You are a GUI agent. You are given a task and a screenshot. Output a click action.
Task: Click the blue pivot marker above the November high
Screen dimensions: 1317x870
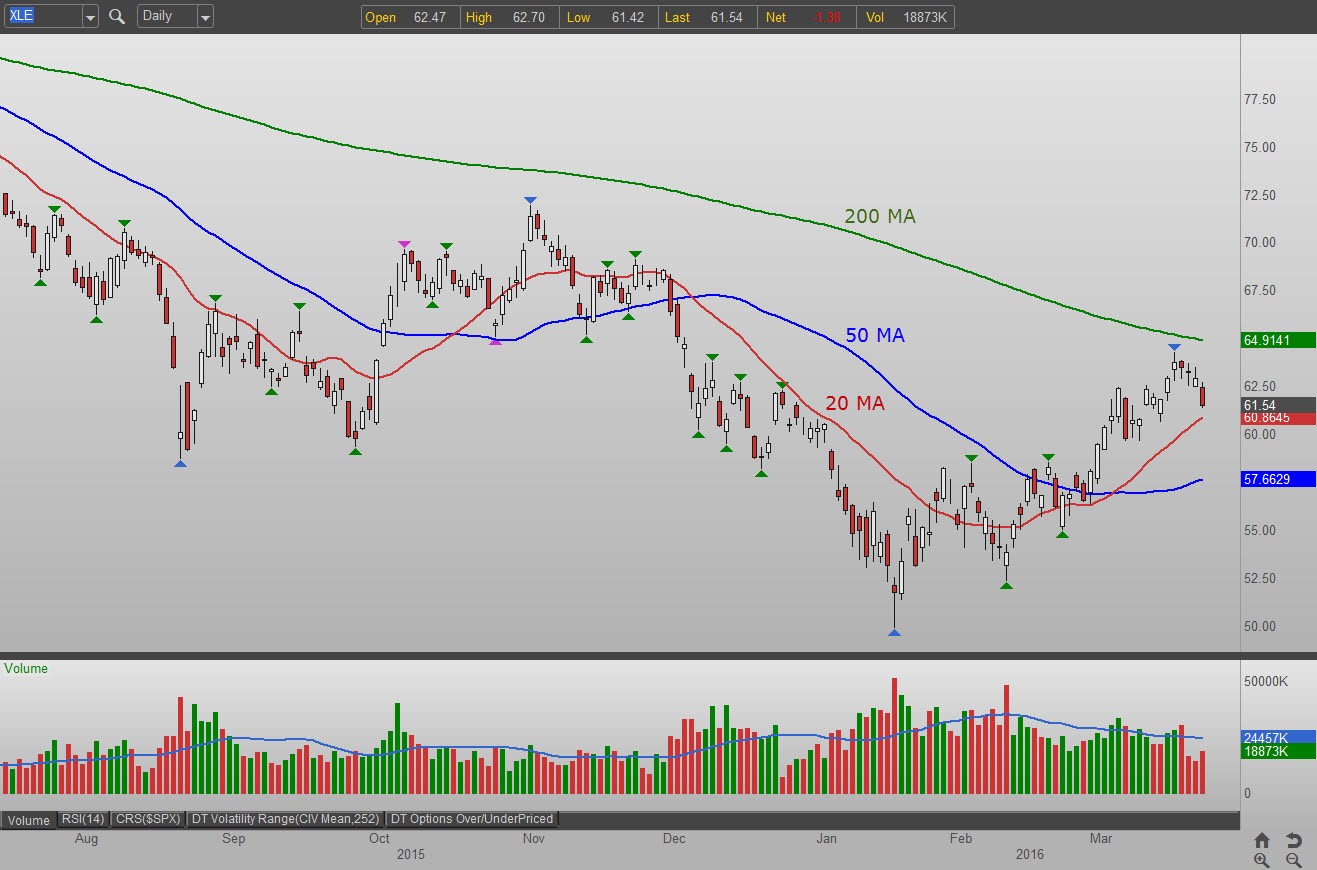point(530,201)
